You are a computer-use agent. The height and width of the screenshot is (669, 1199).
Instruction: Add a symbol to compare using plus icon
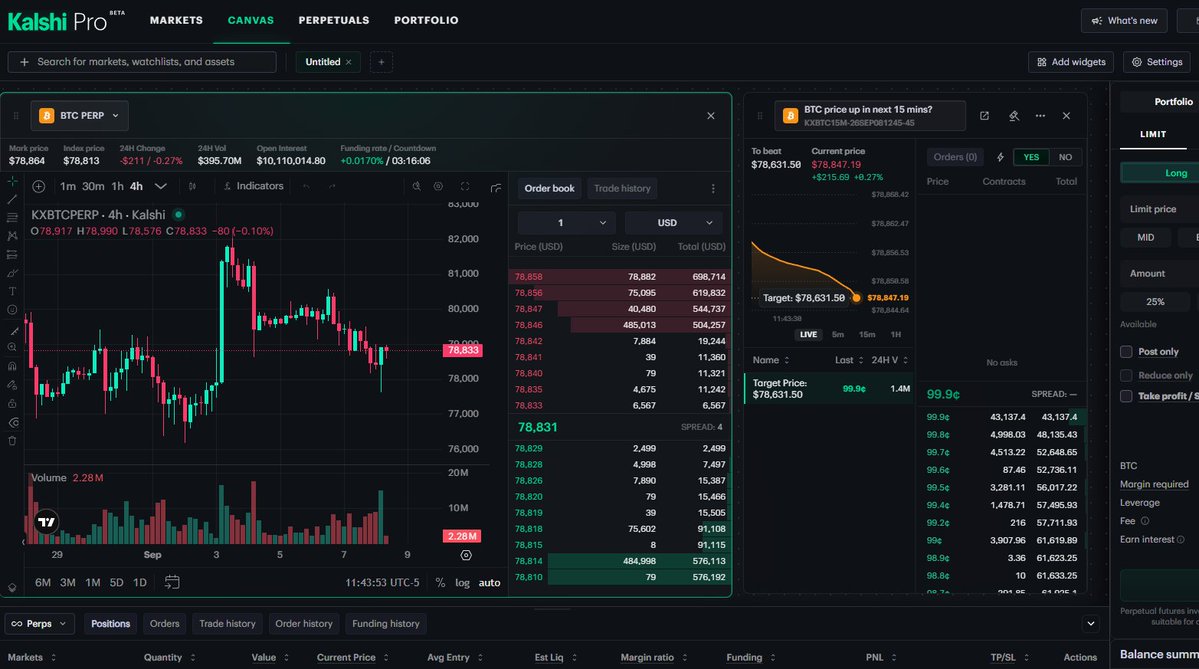pos(38,187)
